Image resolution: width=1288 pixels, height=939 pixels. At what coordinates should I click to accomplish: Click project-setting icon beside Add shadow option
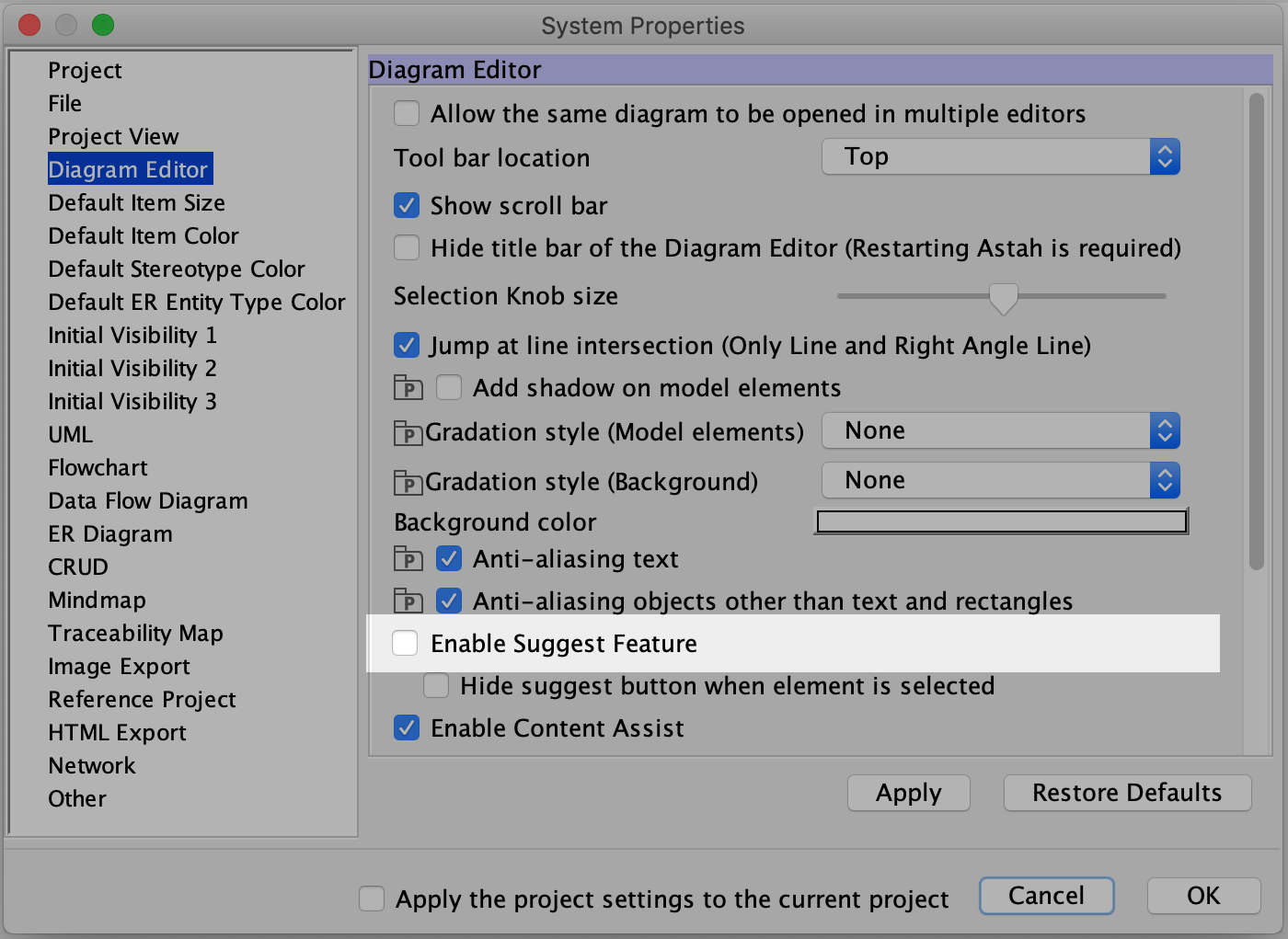[408, 388]
